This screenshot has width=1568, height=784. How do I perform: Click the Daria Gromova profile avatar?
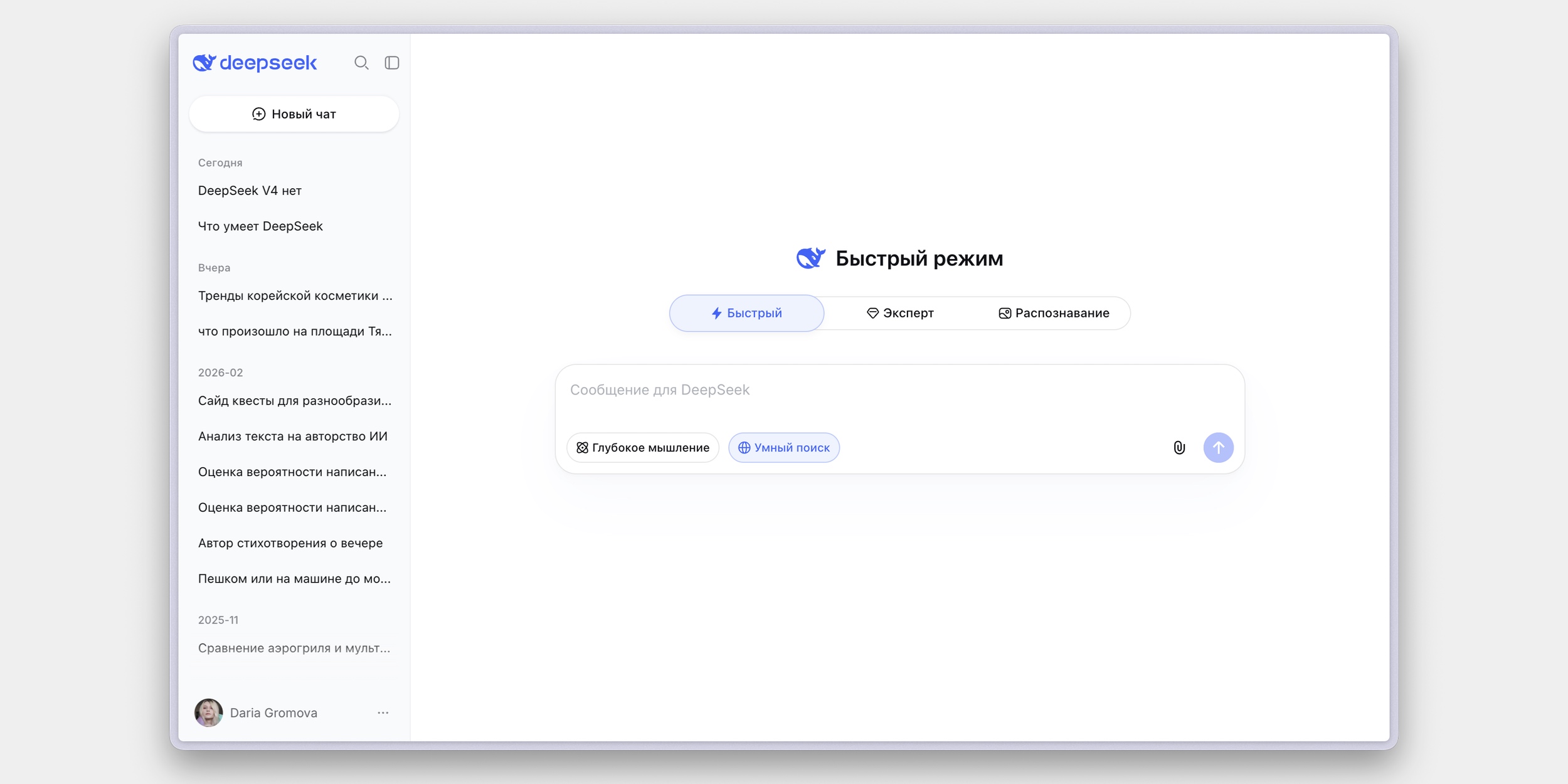(208, 712)
